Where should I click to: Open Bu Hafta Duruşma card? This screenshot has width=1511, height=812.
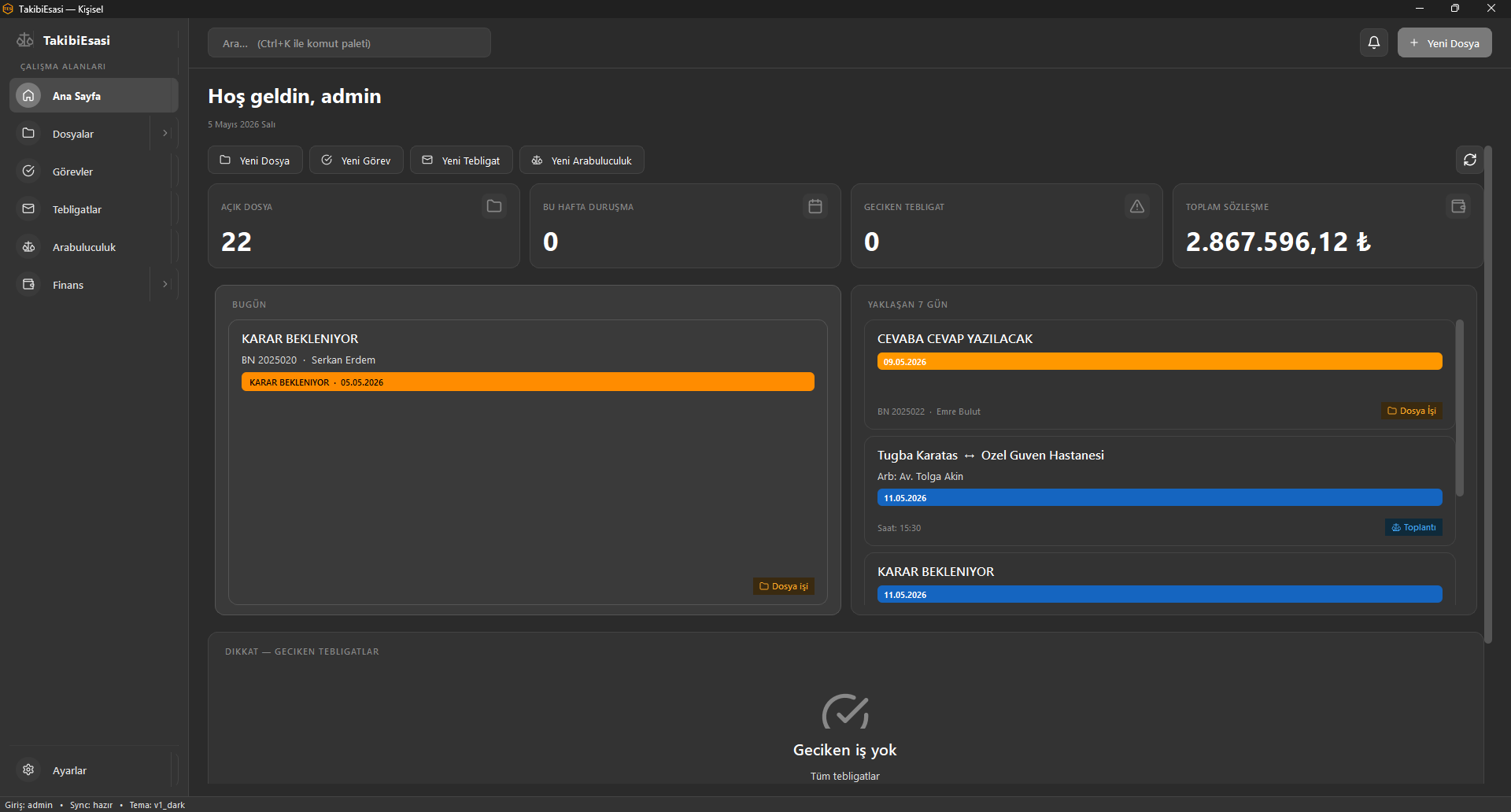[685, 226]
